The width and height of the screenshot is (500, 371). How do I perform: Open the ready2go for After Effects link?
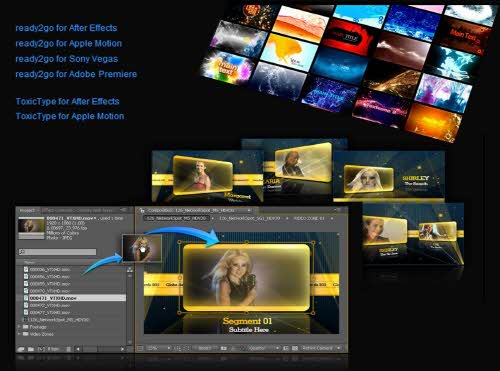(66, 28)
